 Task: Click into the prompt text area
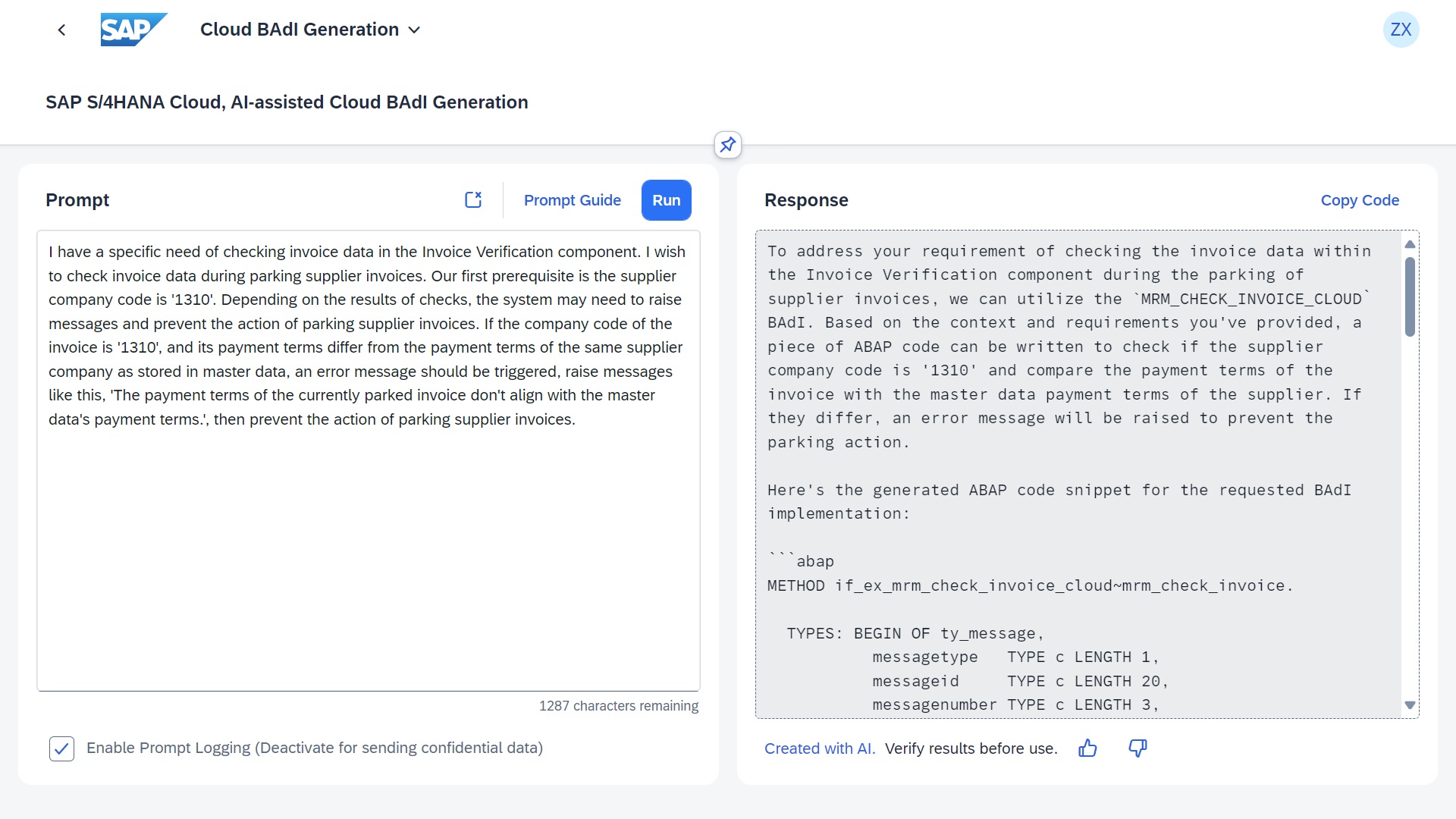click(x=368, y=460)
